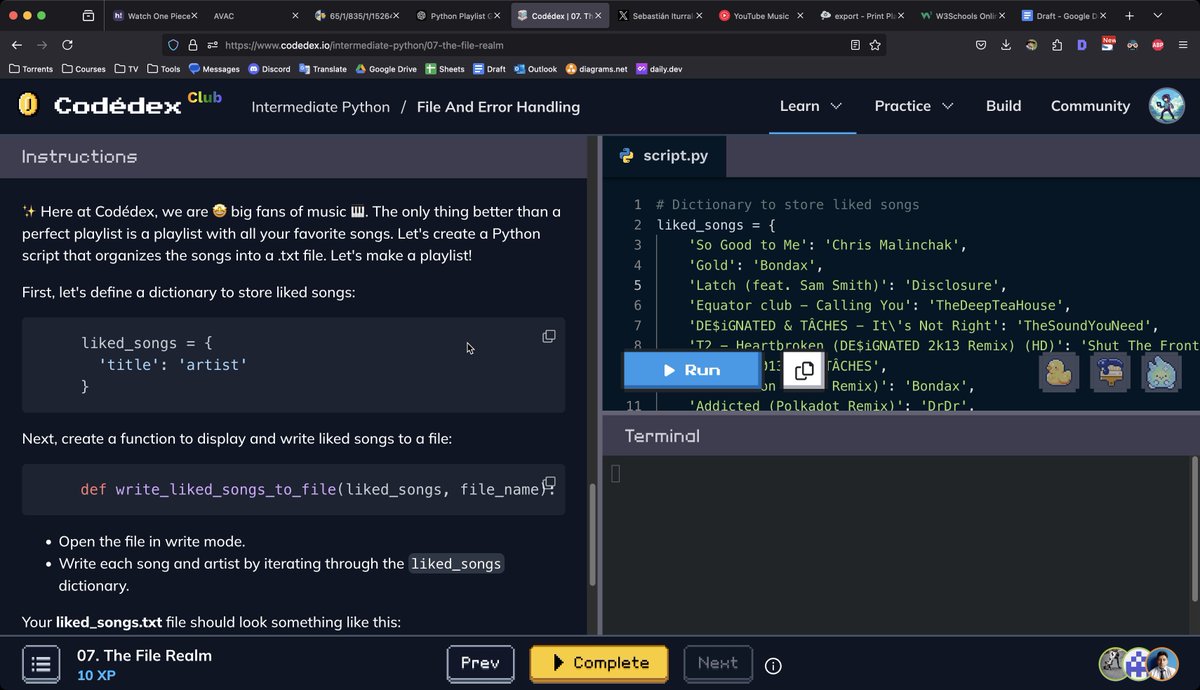Click the AdBlock Plus extension icon

(x=1158, y=45)
